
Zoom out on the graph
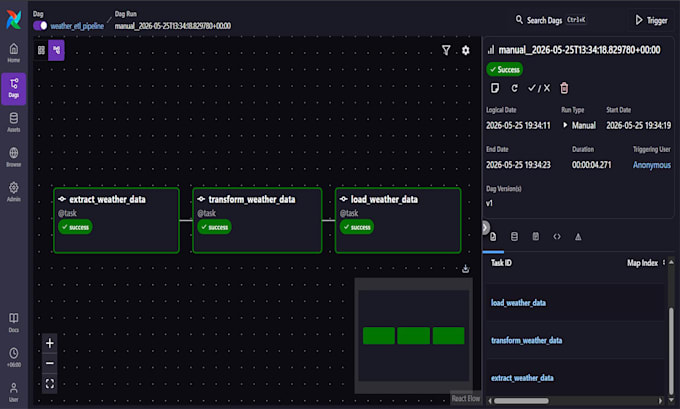pos(50,363)
